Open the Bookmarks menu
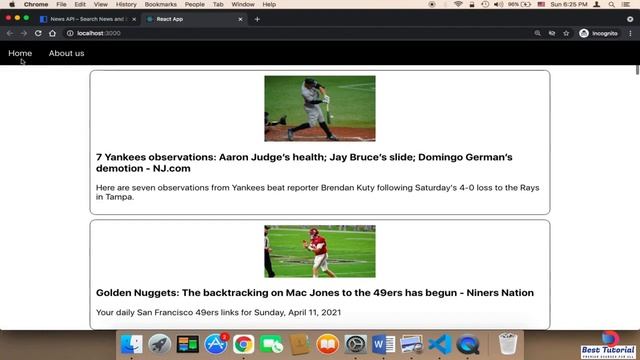The width and height of the screenshot is (640, 360). tap(160, 4)
